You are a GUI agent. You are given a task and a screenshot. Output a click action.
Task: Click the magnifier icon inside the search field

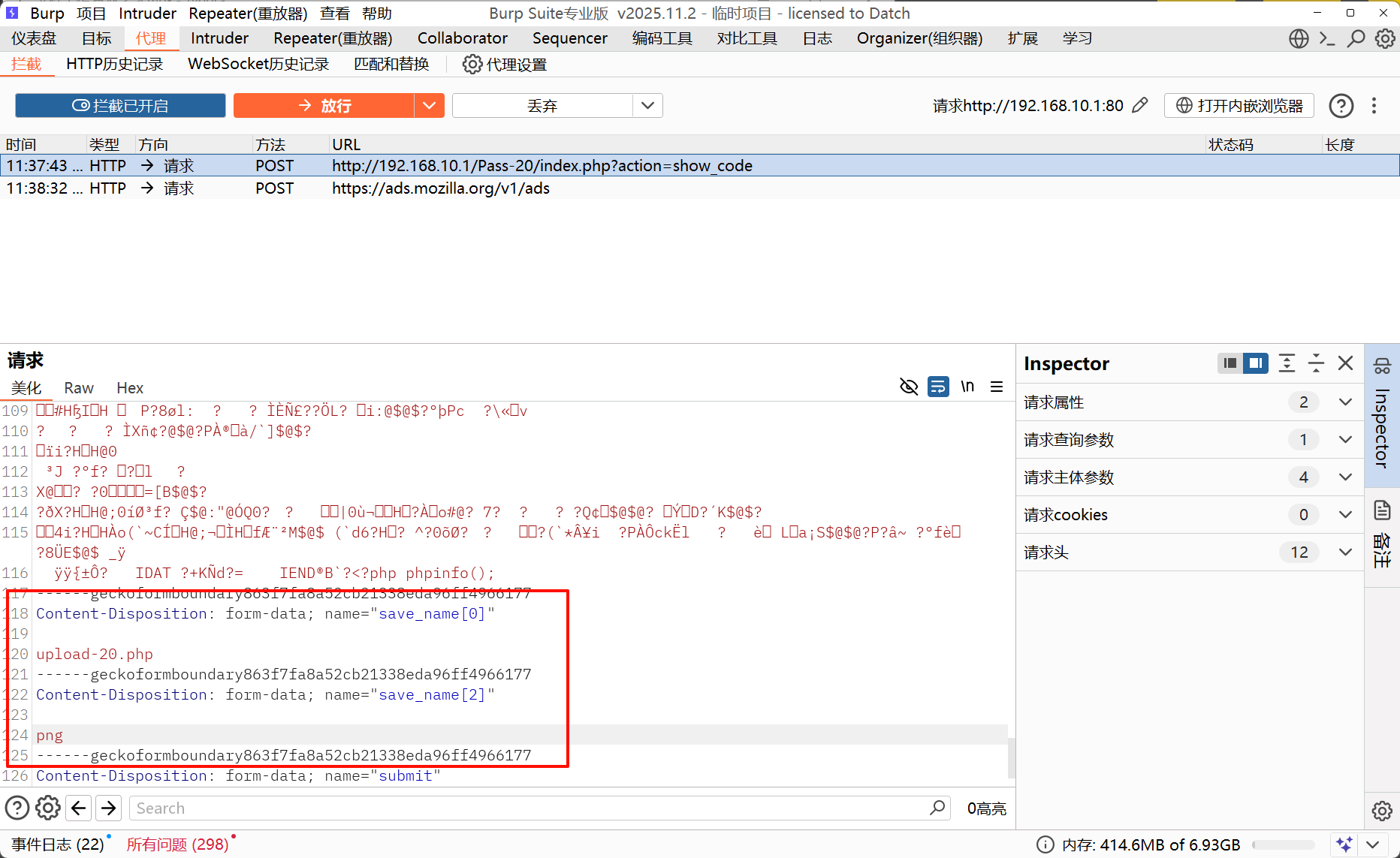coord(937,808)
